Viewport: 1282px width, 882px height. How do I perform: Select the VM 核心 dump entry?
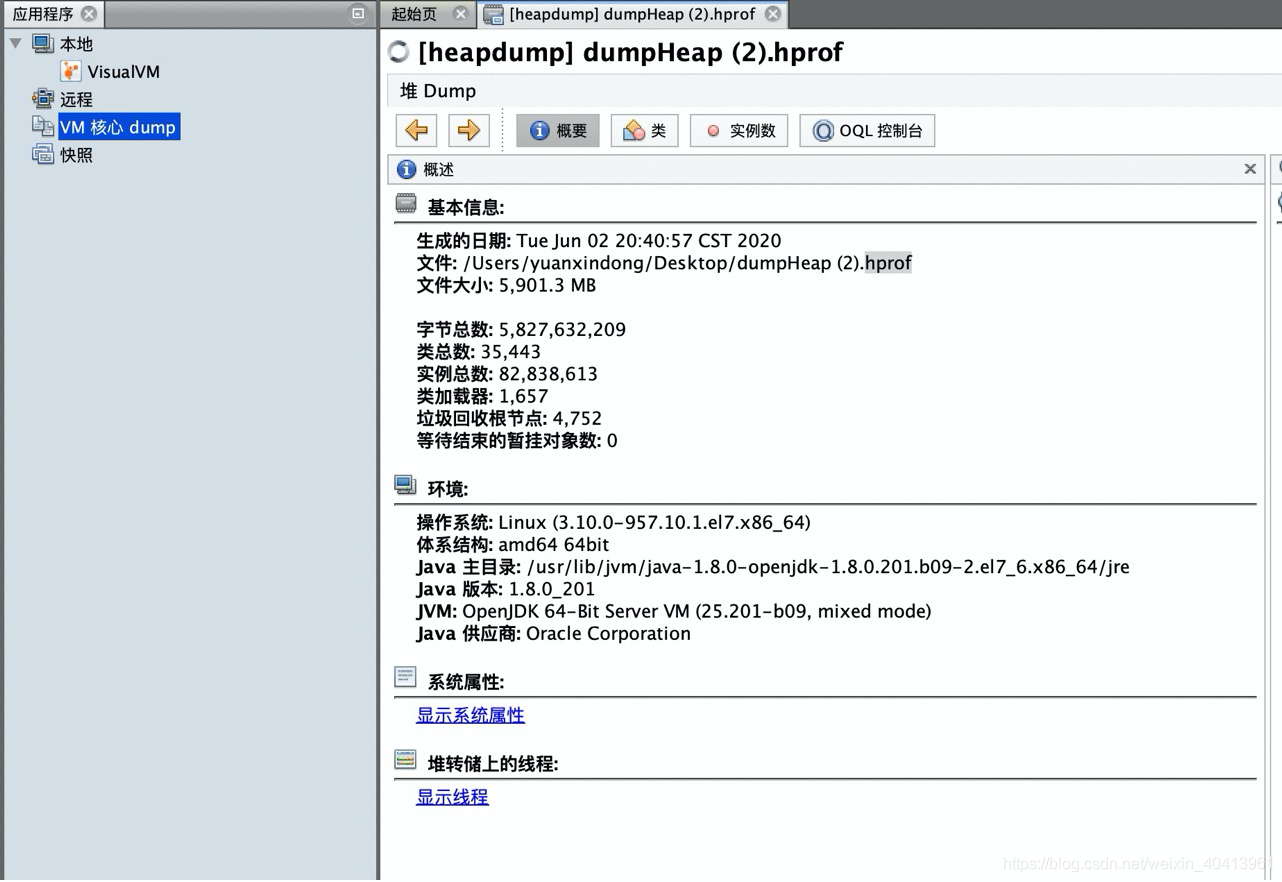point(118,127)
